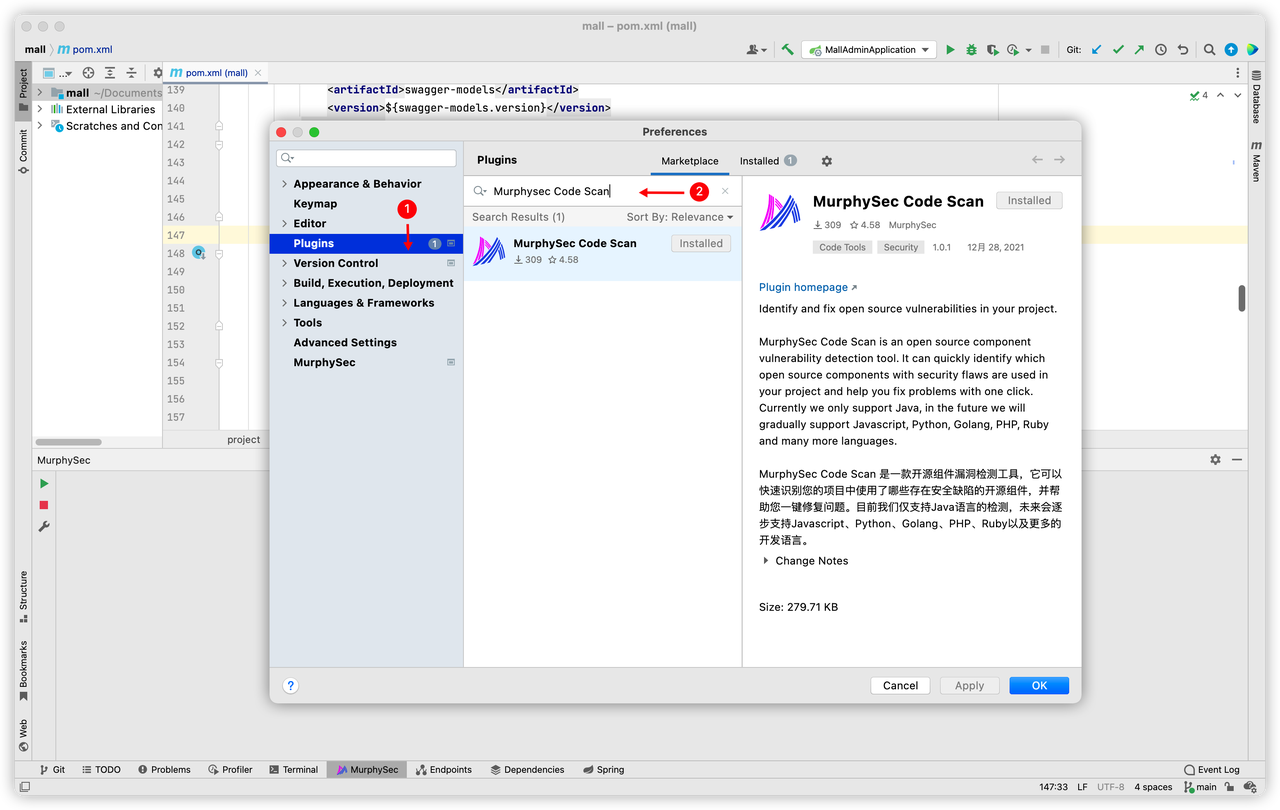Expand the Editor settings category
Image resolution: width=1280 pixels, height=810 pixels.
coord(285,224)
